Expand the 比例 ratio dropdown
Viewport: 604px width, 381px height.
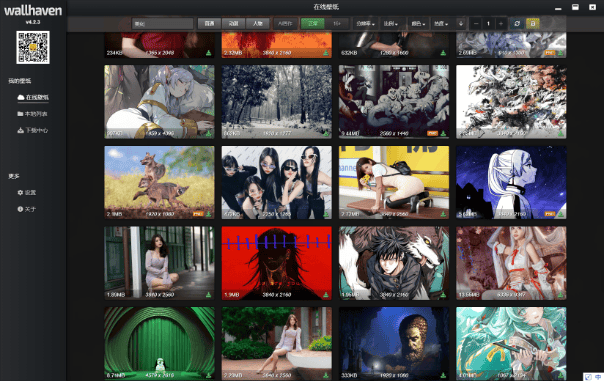[390, 23]
